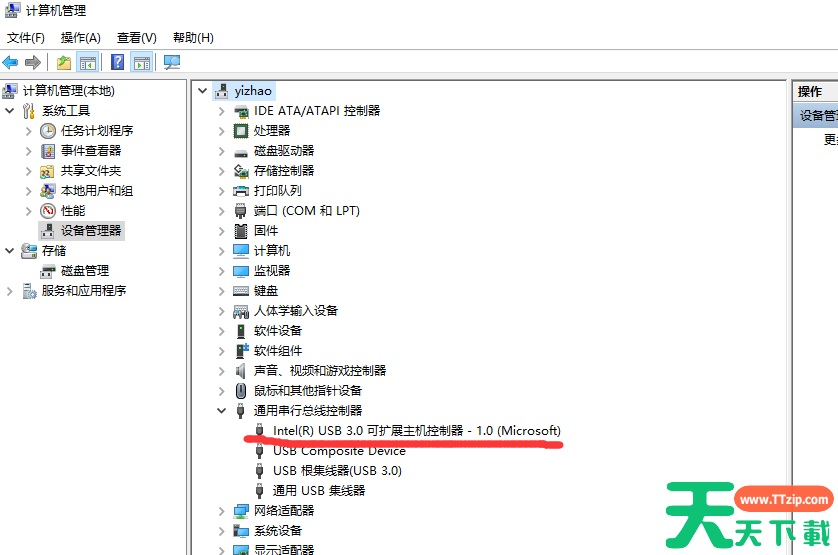Click the Disk Management icon
838x555 pixels.
[x=48, y=271]
